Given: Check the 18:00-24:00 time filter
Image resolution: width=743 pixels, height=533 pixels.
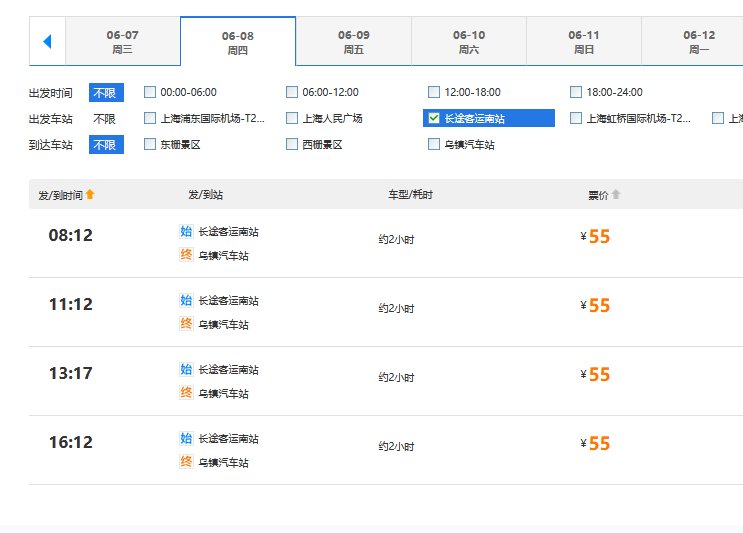Looking at the screenshot, I should click(576, 92).
